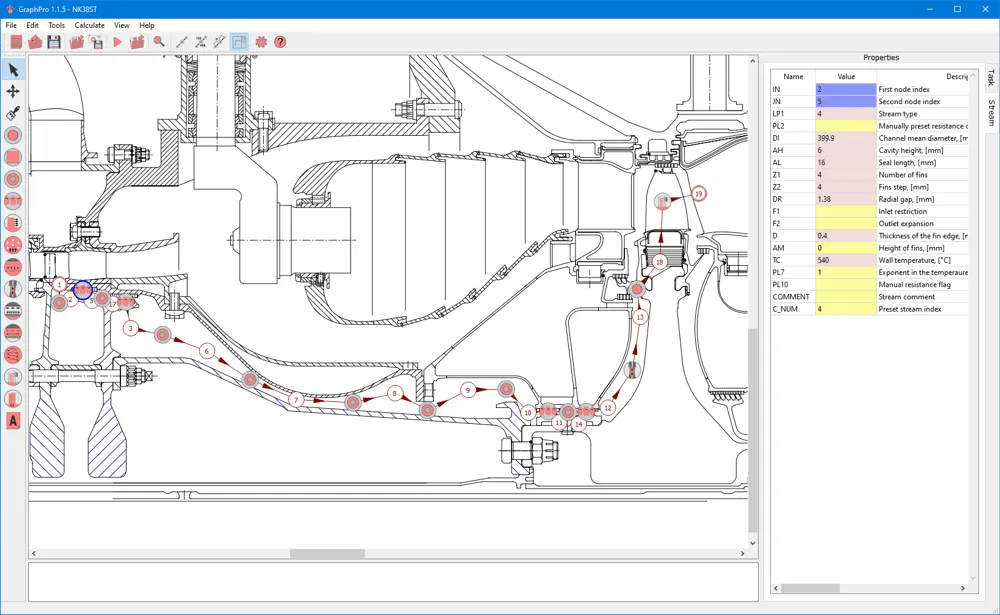Screen dimensions: 1000x615
Task: Open the File menu
Action: [x=11, y=26]
